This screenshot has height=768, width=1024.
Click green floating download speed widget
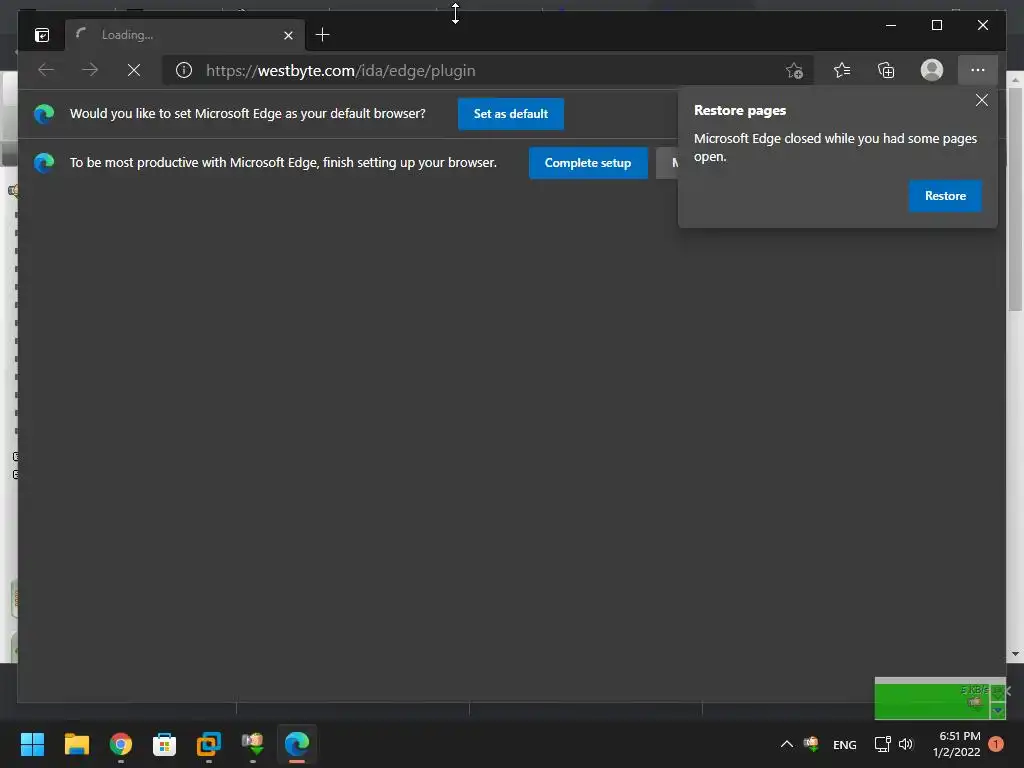click(x=940, y=698)
